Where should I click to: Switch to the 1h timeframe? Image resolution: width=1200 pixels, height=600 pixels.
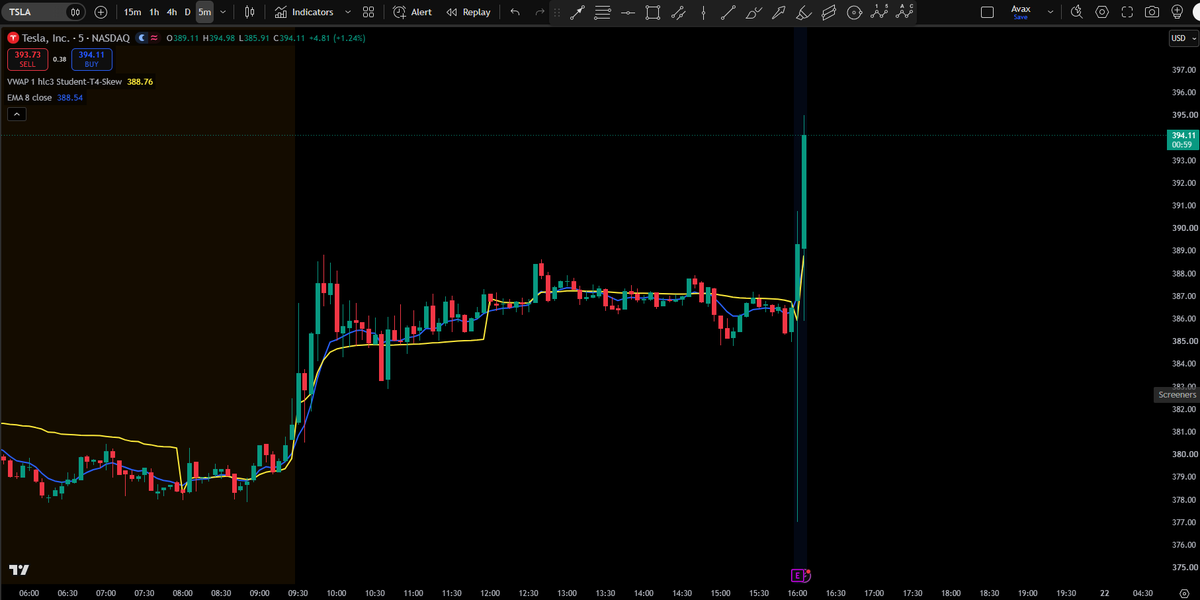pos(154,12)
